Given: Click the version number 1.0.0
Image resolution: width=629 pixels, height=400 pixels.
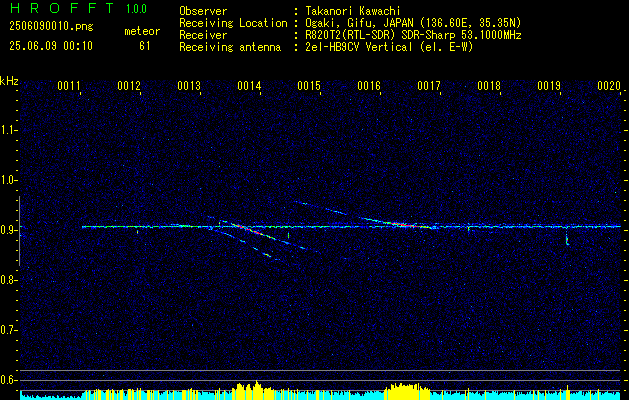Looking at the screenshot, I should [136, 9].
